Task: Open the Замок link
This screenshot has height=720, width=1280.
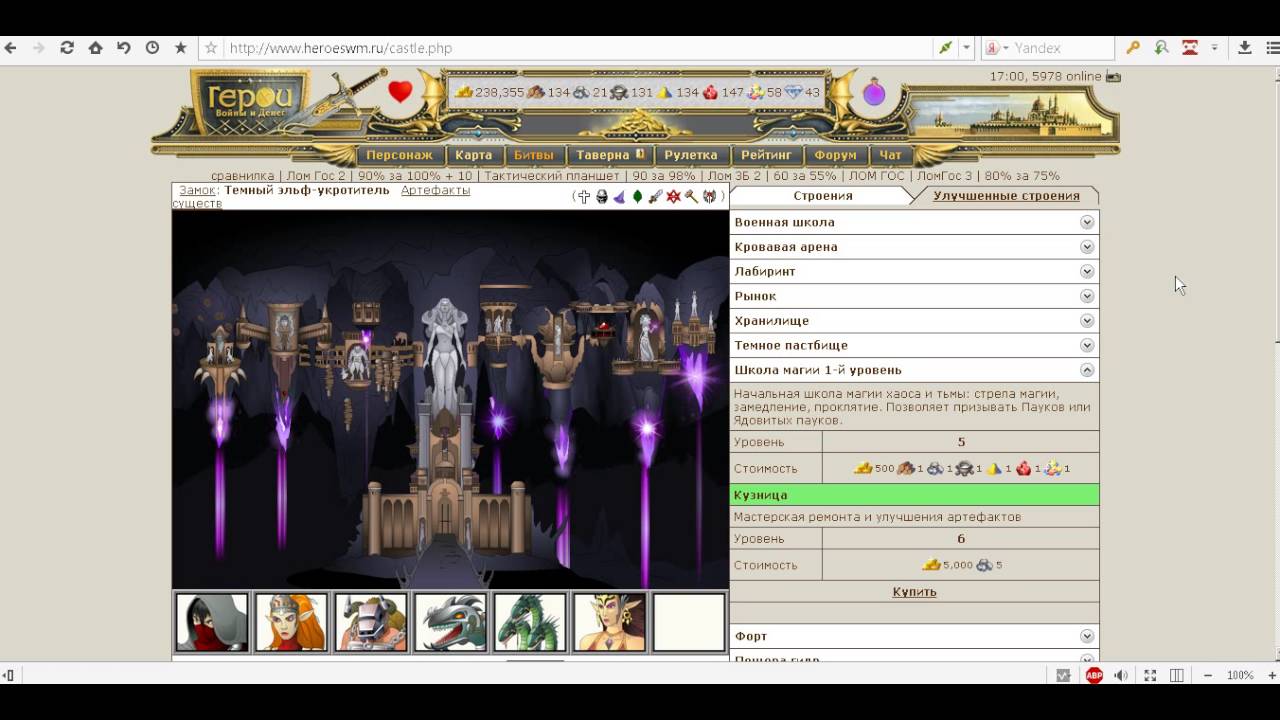Action: point(197,190)
